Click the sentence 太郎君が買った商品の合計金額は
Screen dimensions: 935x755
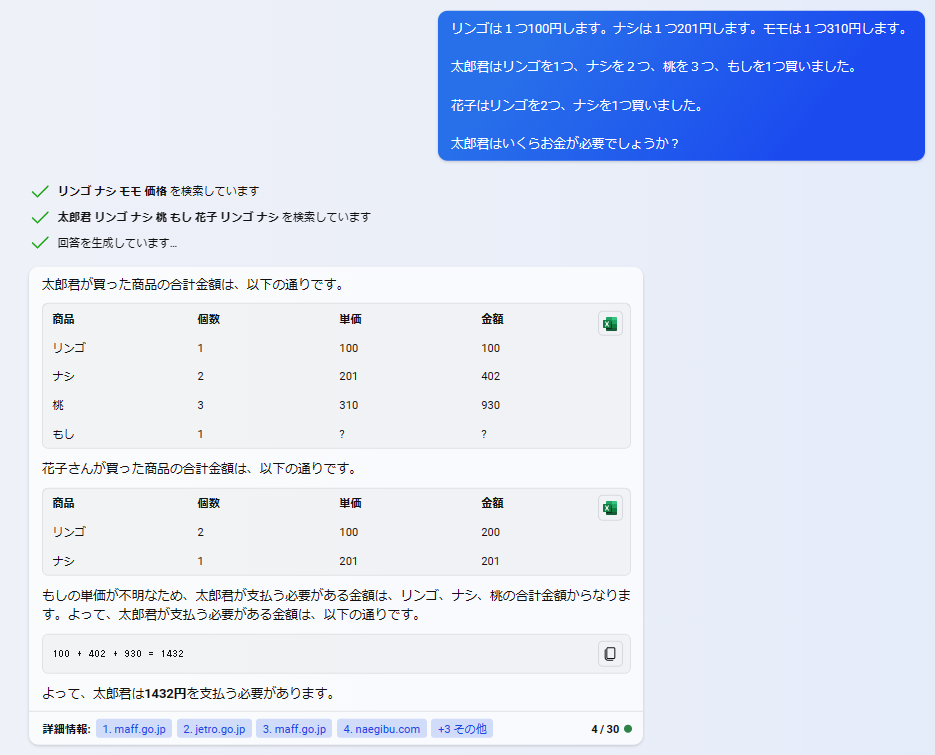(194, 284)
